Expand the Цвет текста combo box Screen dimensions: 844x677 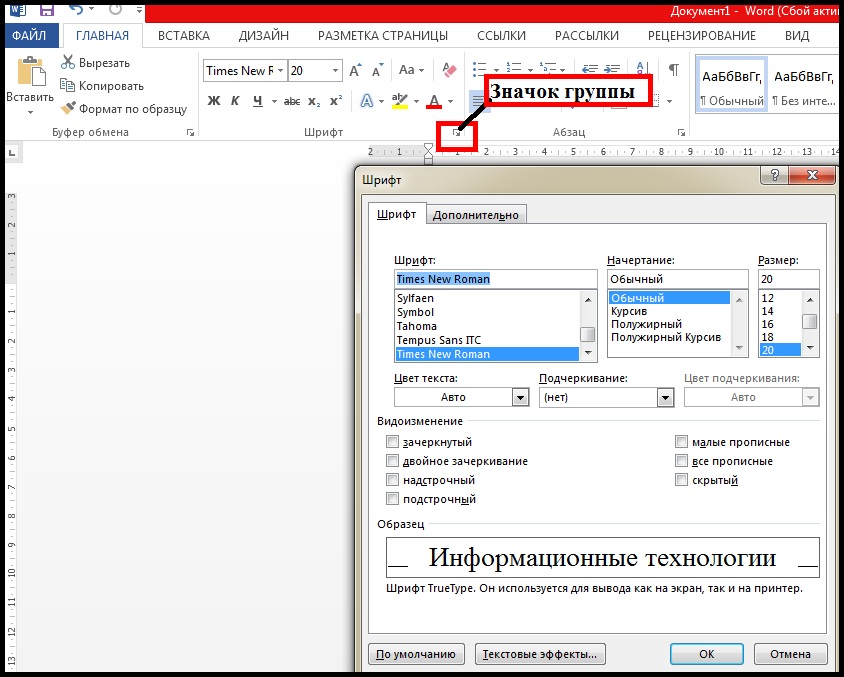pos(520,398)
